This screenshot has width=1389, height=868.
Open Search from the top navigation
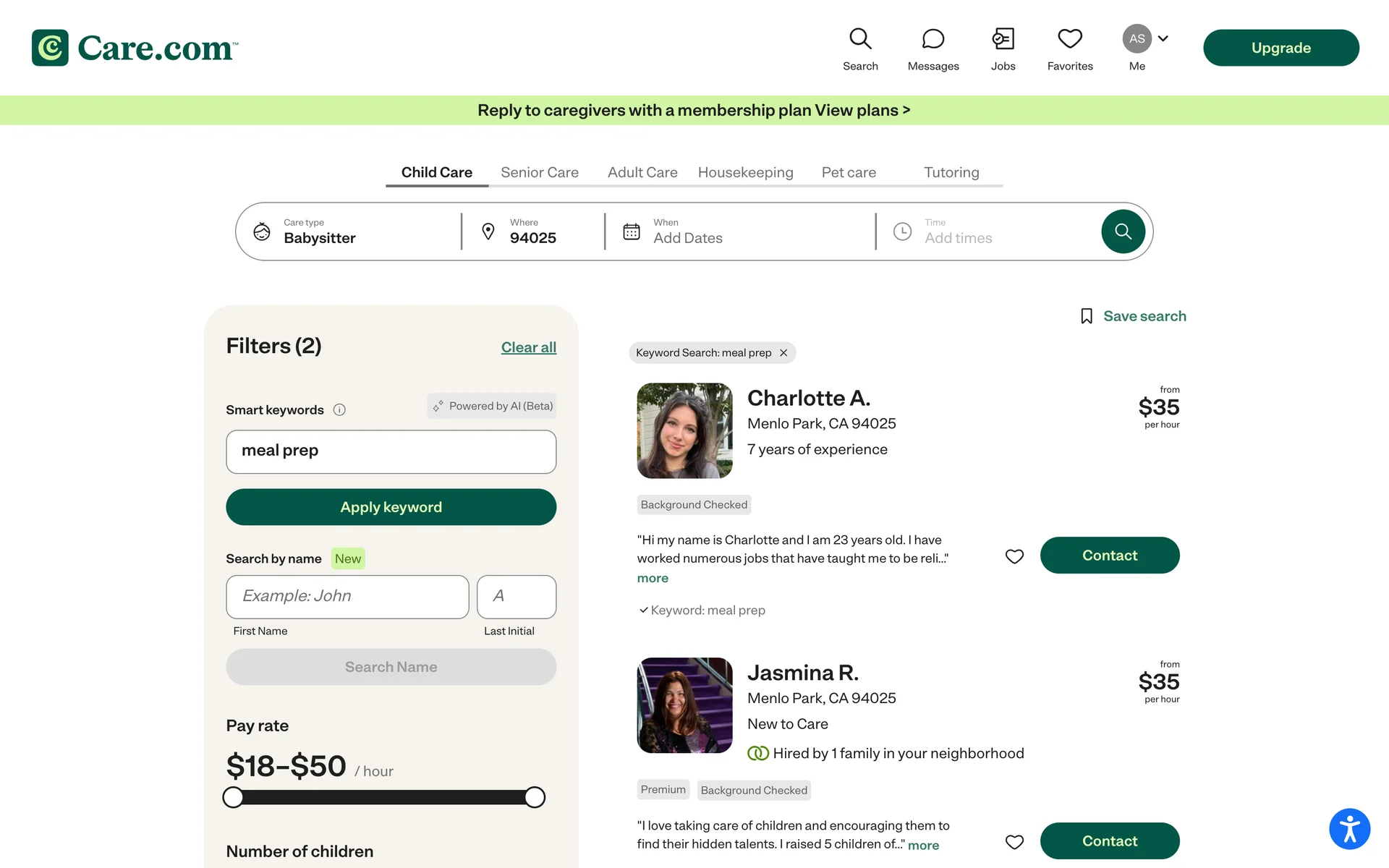(x=860, y=48)
